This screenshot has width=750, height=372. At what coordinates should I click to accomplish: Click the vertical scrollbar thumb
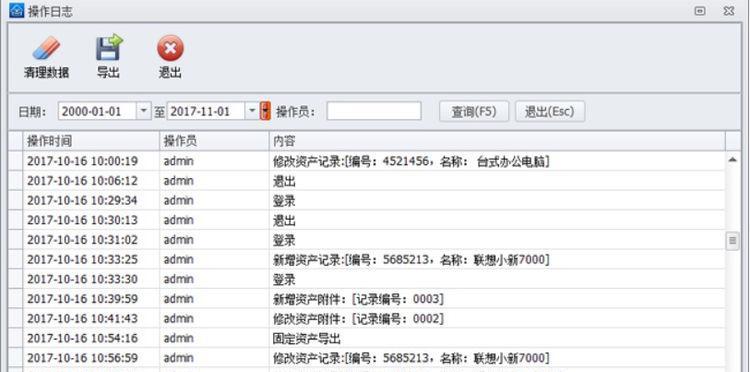point(732,241)
